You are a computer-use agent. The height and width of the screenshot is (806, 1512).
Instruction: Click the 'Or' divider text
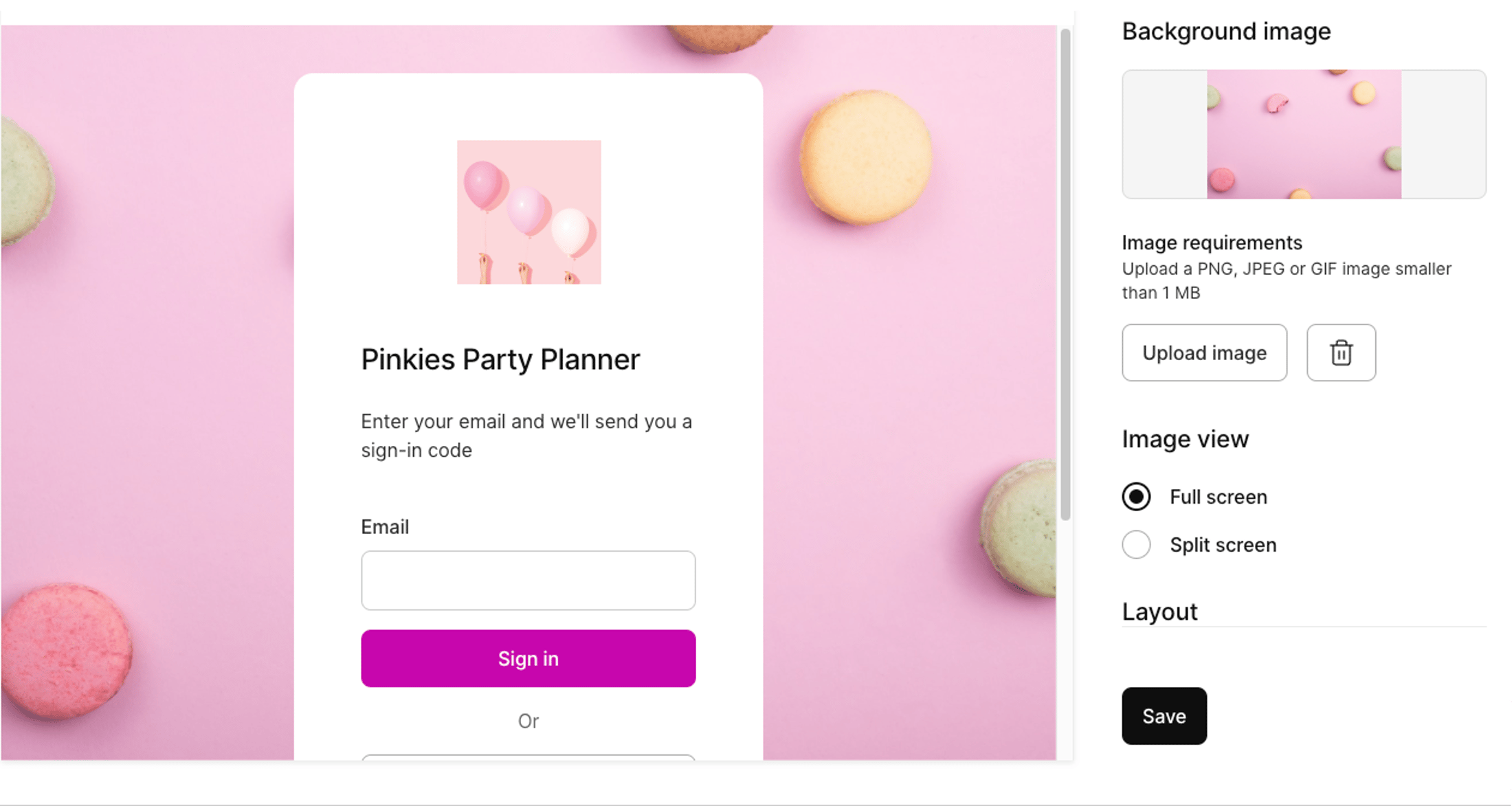(x=528, y=721)
